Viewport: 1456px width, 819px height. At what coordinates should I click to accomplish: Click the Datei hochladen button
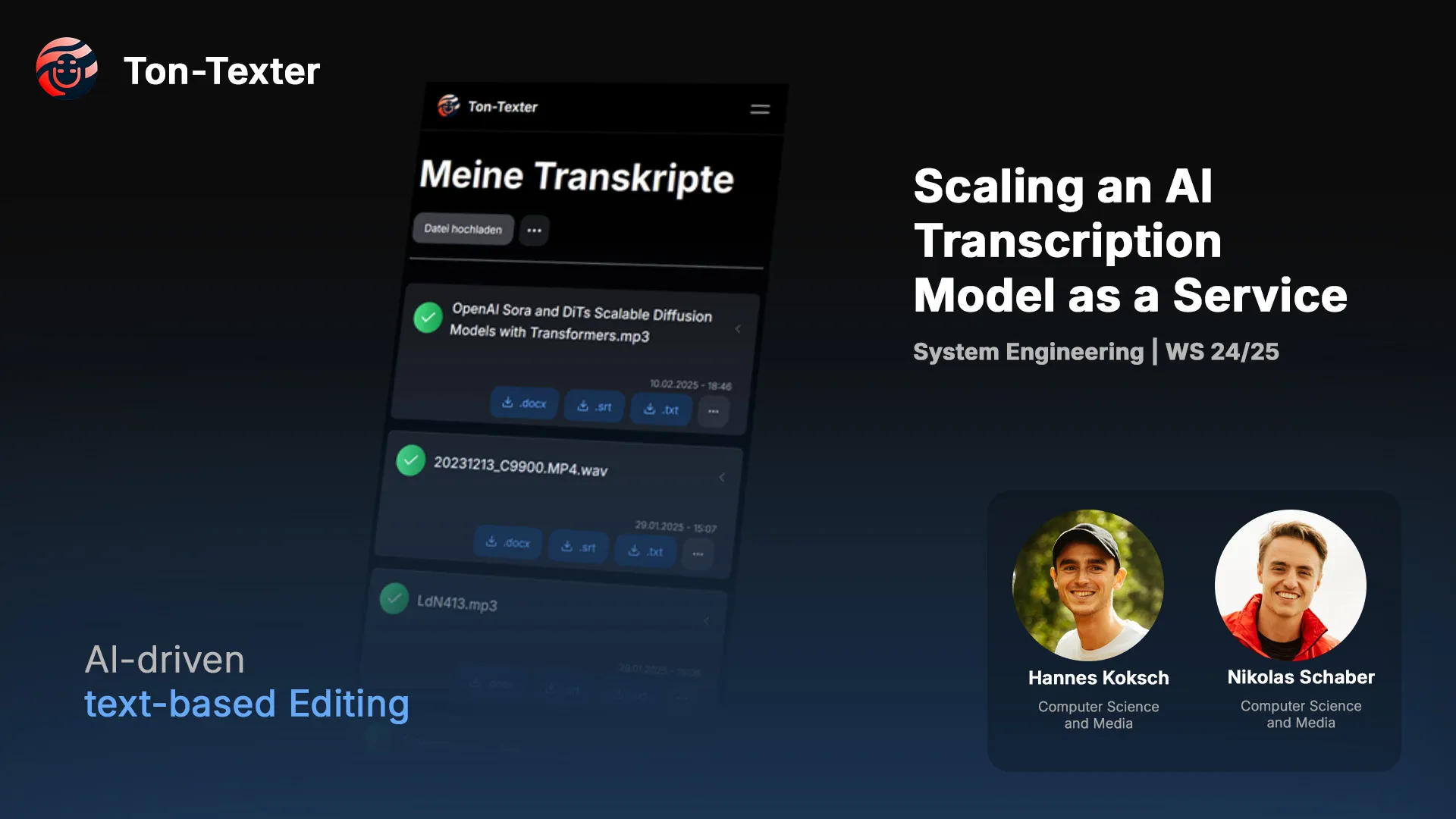(x=463, y=229)
